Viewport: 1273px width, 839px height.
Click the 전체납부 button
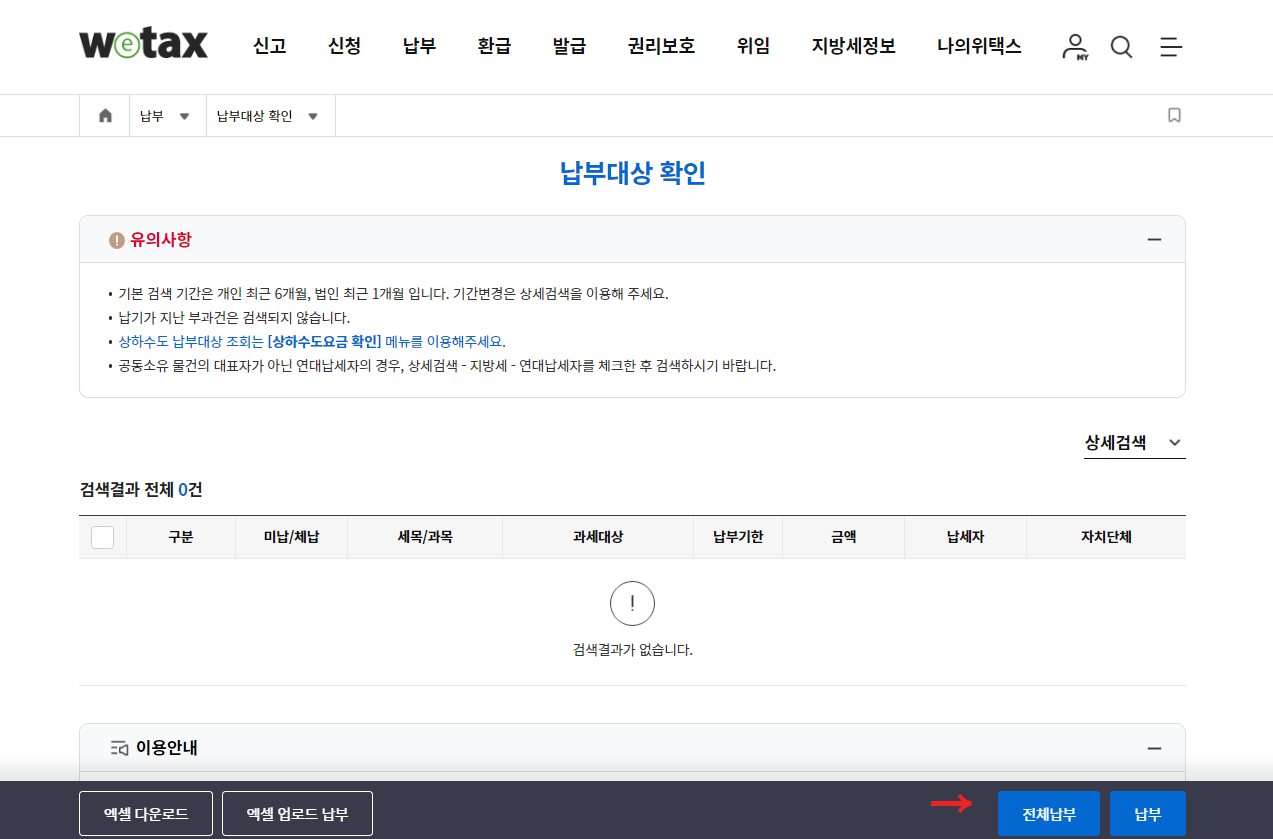tap(1048, 813)
